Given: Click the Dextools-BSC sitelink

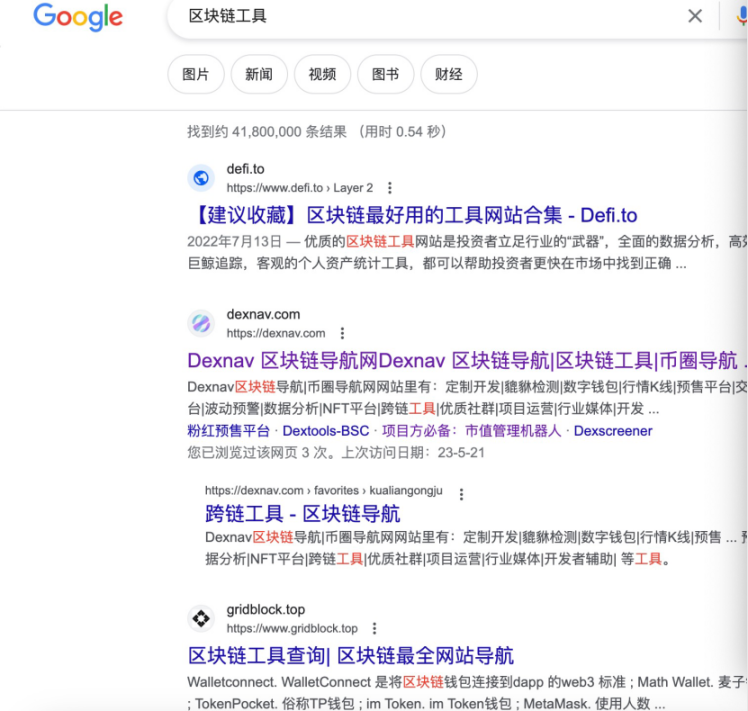Looking at the screenshot, I should pos(326,431).
